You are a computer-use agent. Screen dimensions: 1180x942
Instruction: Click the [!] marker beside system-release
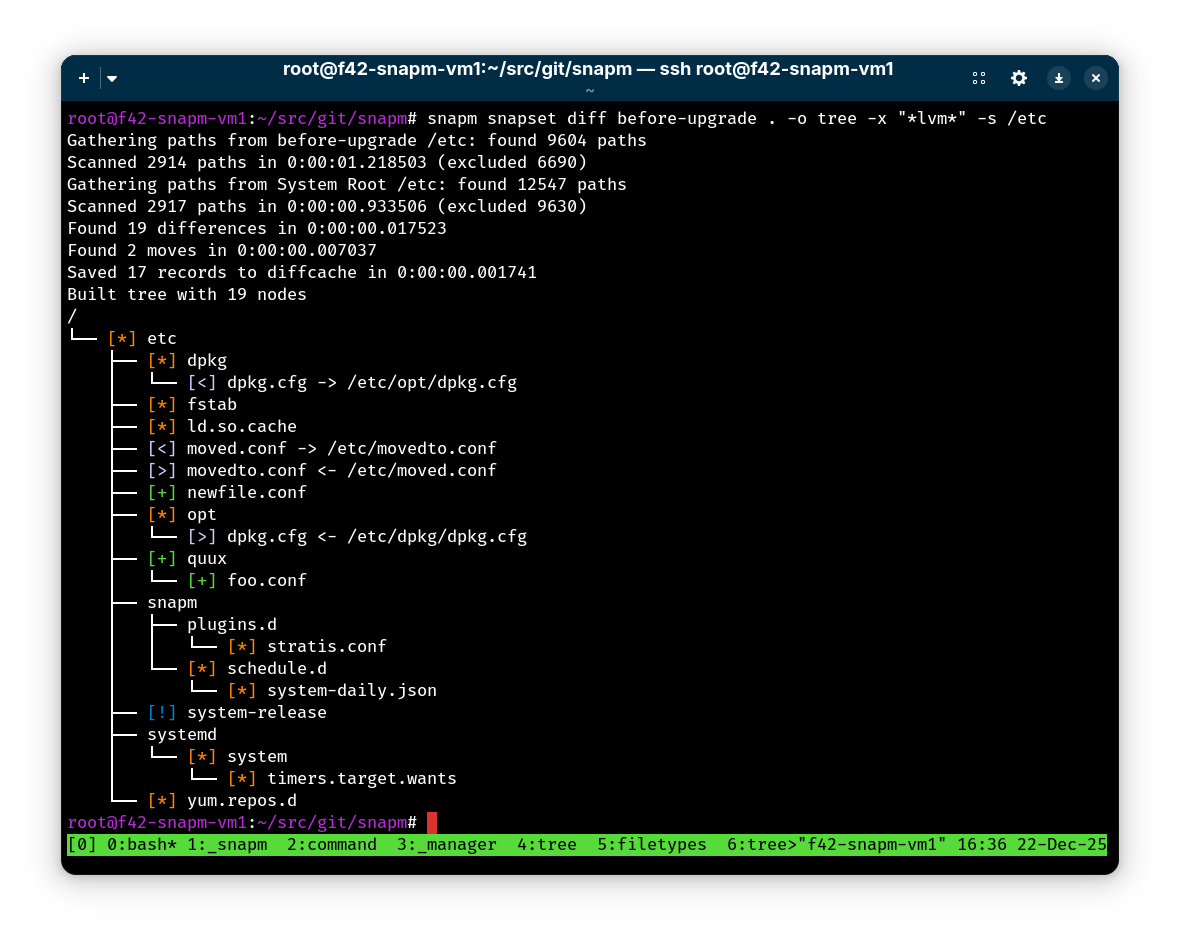click(162, 712)
